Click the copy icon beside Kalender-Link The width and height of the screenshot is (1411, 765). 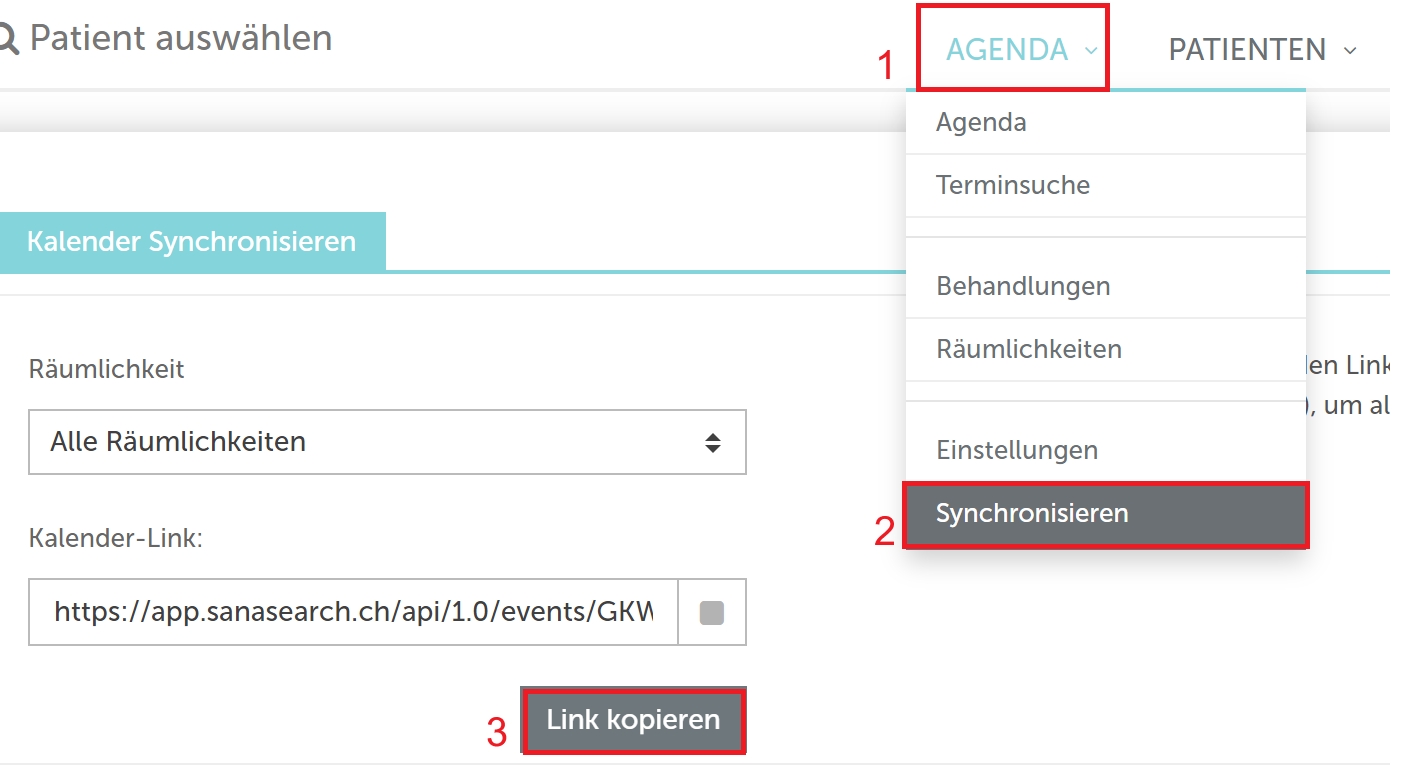[x=712, y=612]
